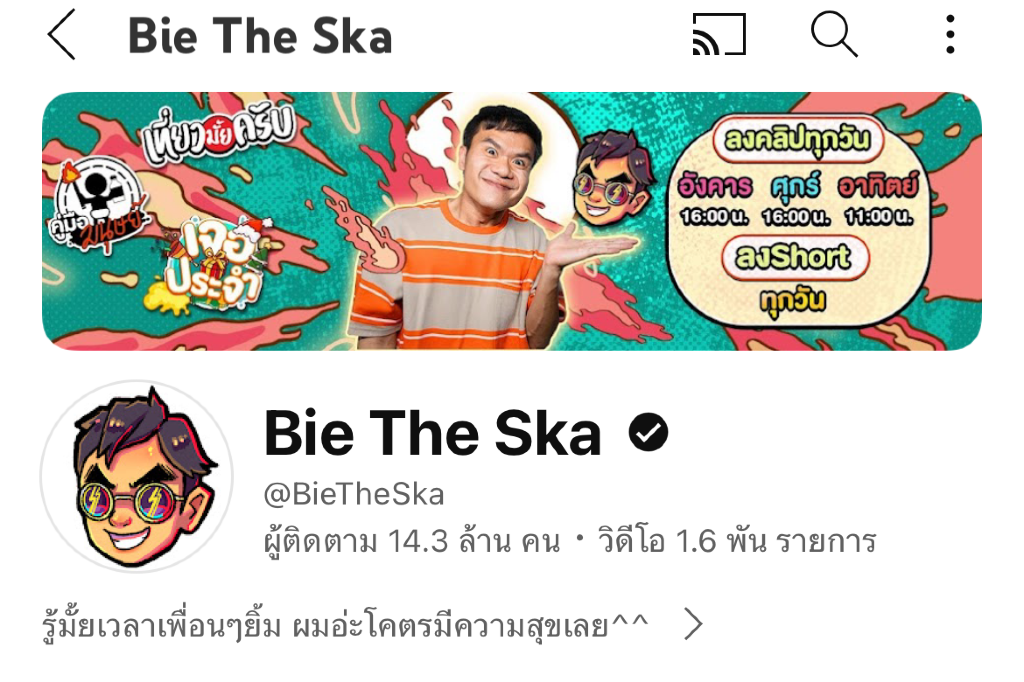Click the ลงคลิปทุกวัน label on banner
The width and height of the screenshot is (1024, 682).
(797, 139)
